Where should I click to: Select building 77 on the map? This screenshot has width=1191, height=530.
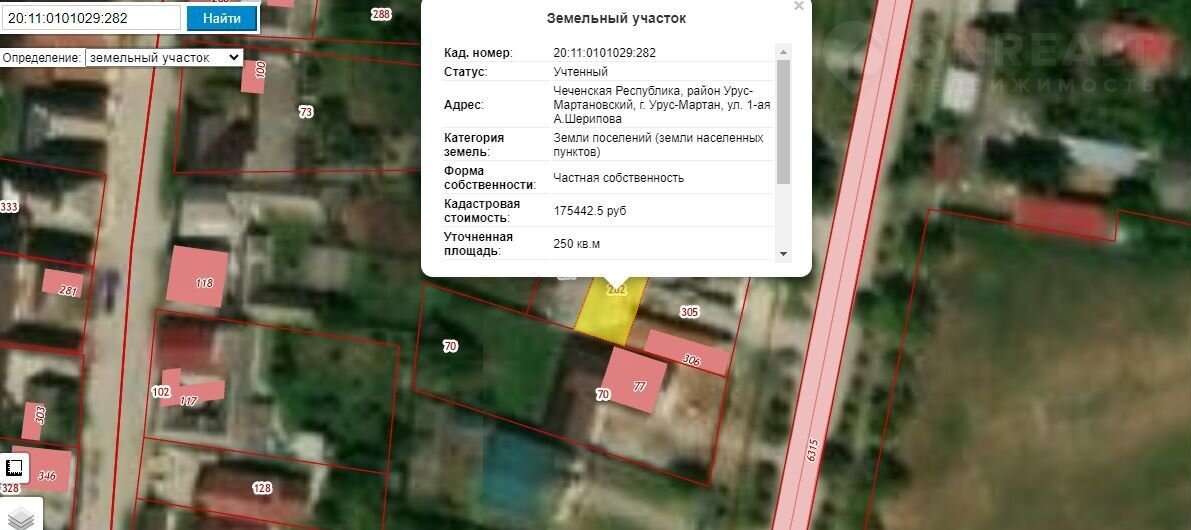pos(633,381)
